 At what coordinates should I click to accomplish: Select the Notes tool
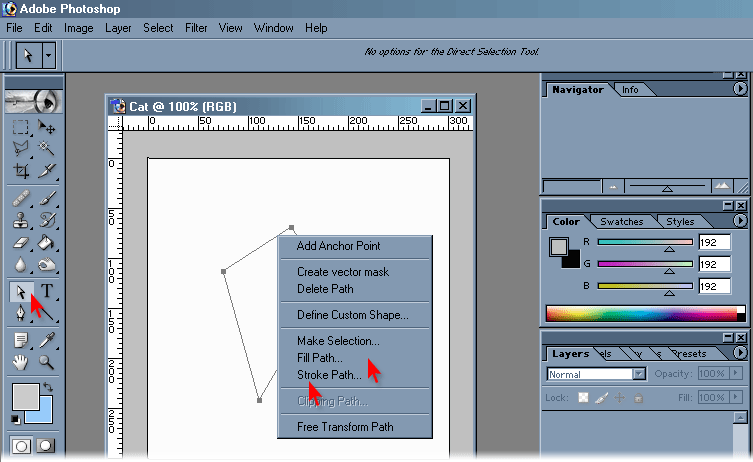[21, 340]
